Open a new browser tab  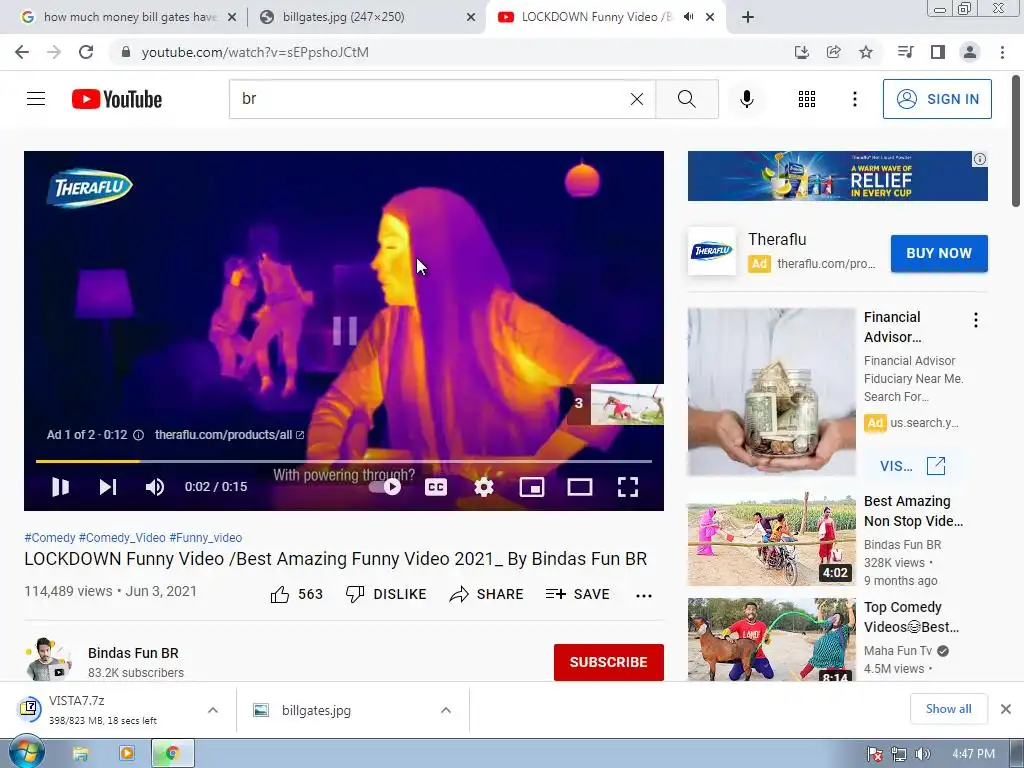(x=748, y=17)
